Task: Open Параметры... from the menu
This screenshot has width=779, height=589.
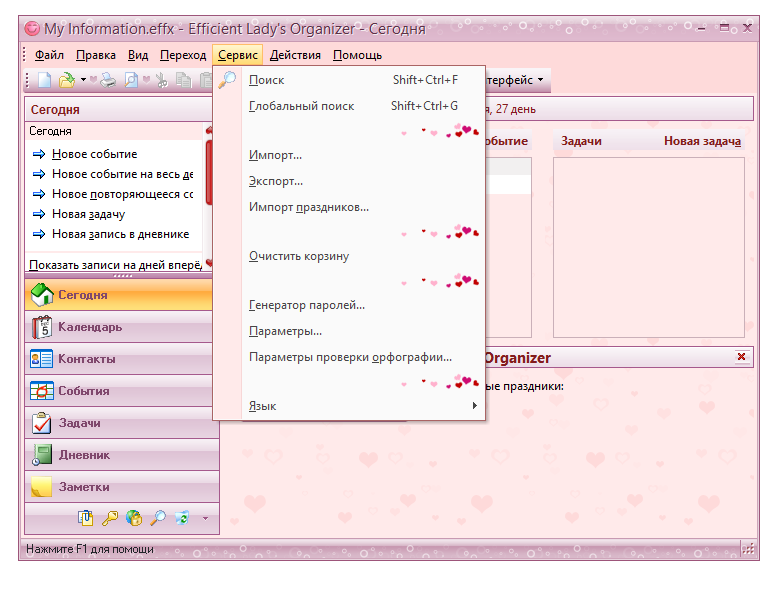Action: pyautogui.click(x=349, y=331)
